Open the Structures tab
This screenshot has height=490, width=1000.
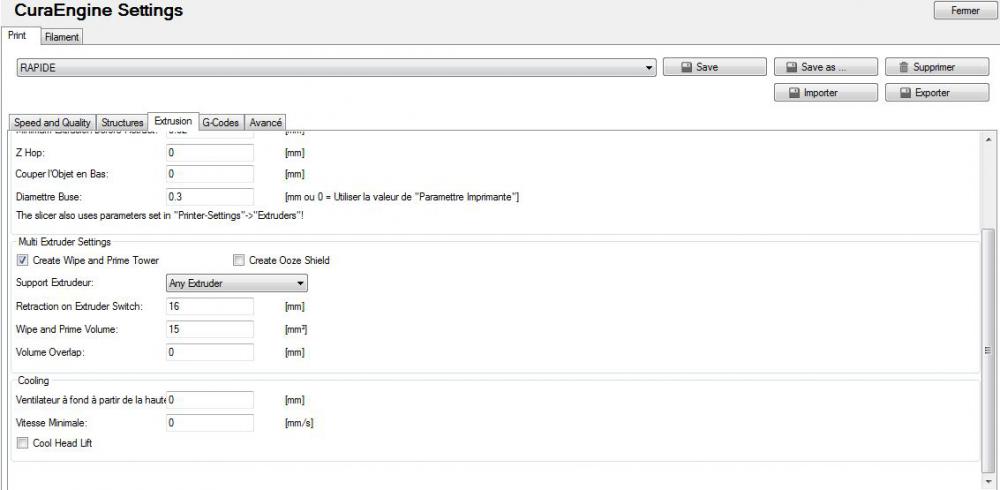click(x=122, y=122)
